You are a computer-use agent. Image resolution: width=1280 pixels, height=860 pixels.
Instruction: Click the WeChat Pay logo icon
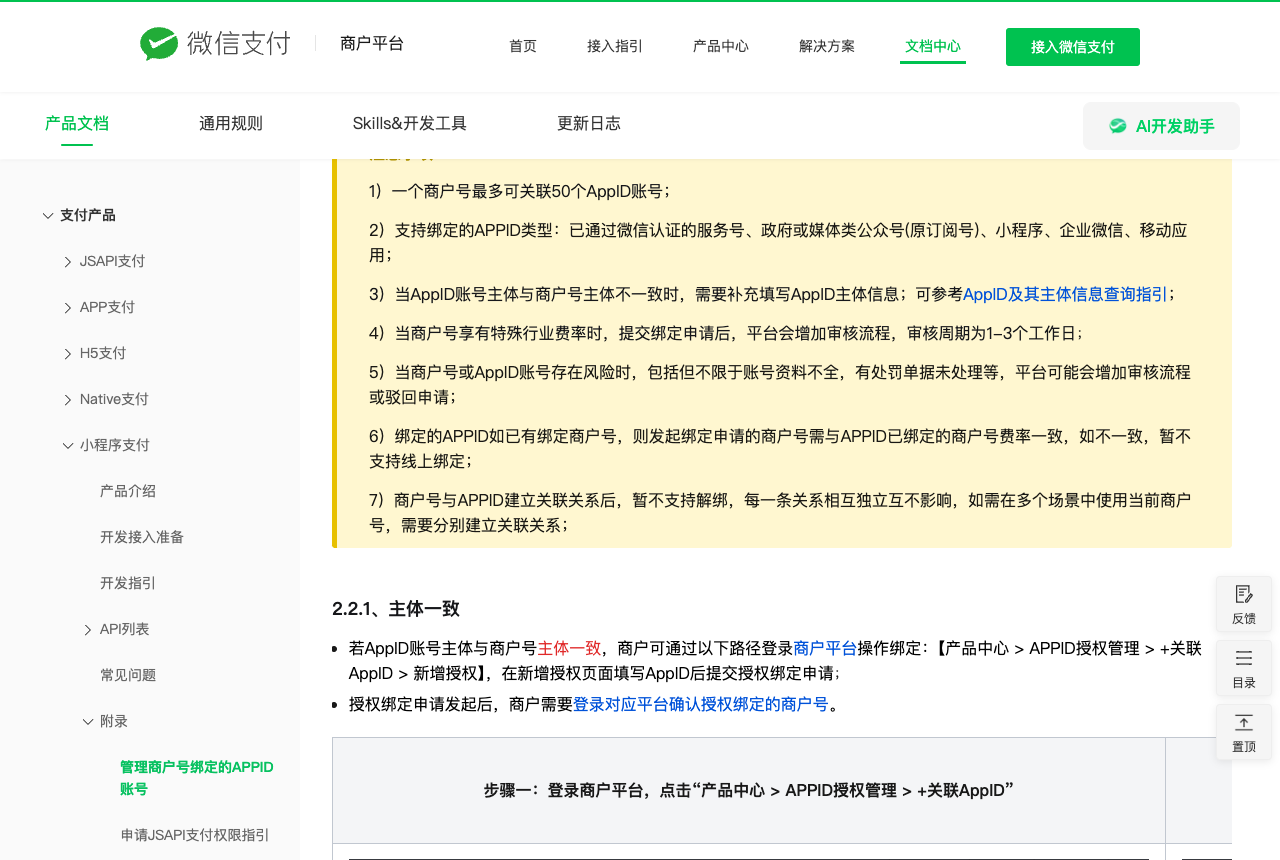point(159,44)
